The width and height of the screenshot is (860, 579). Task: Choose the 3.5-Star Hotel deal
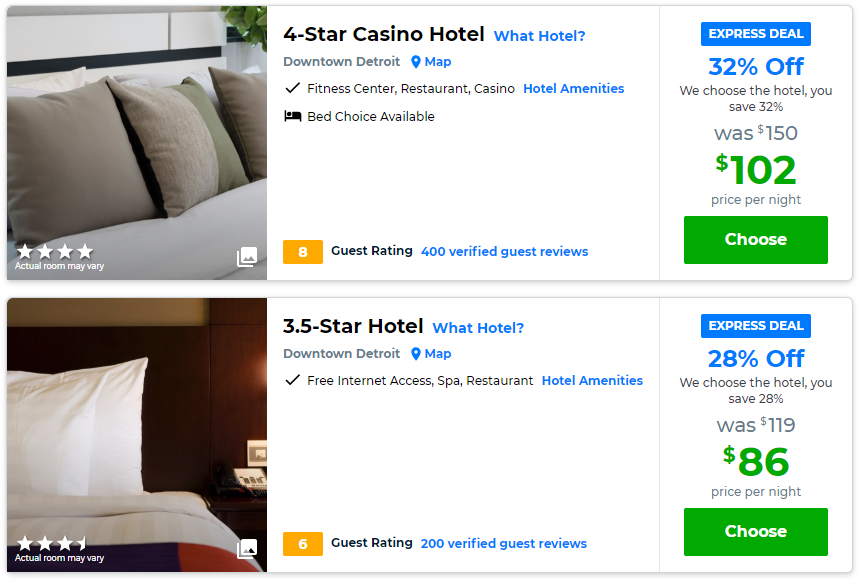pyautogui.click(x=755, y=531)
